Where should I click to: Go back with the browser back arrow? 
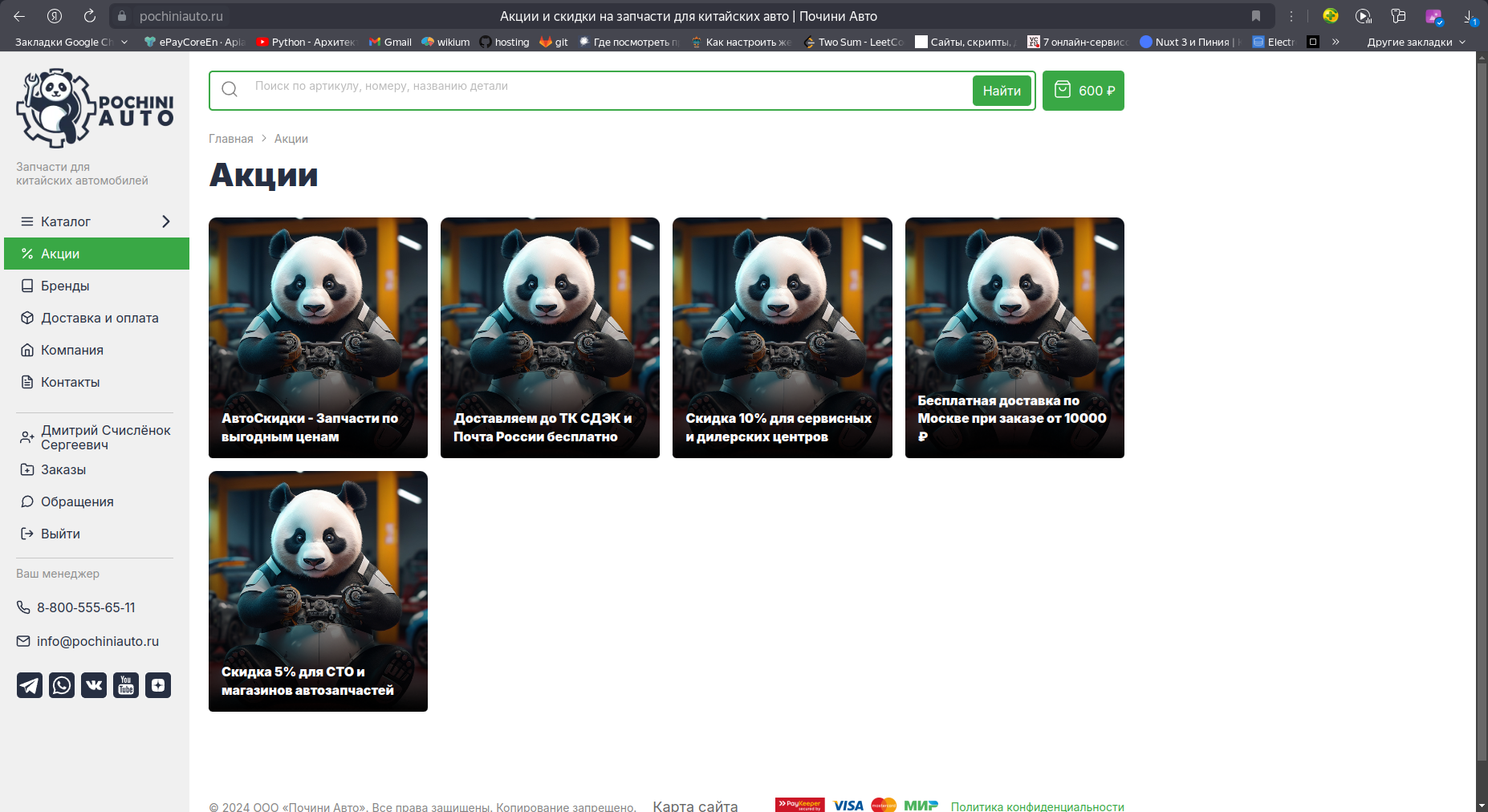click(x=19, y=16)
